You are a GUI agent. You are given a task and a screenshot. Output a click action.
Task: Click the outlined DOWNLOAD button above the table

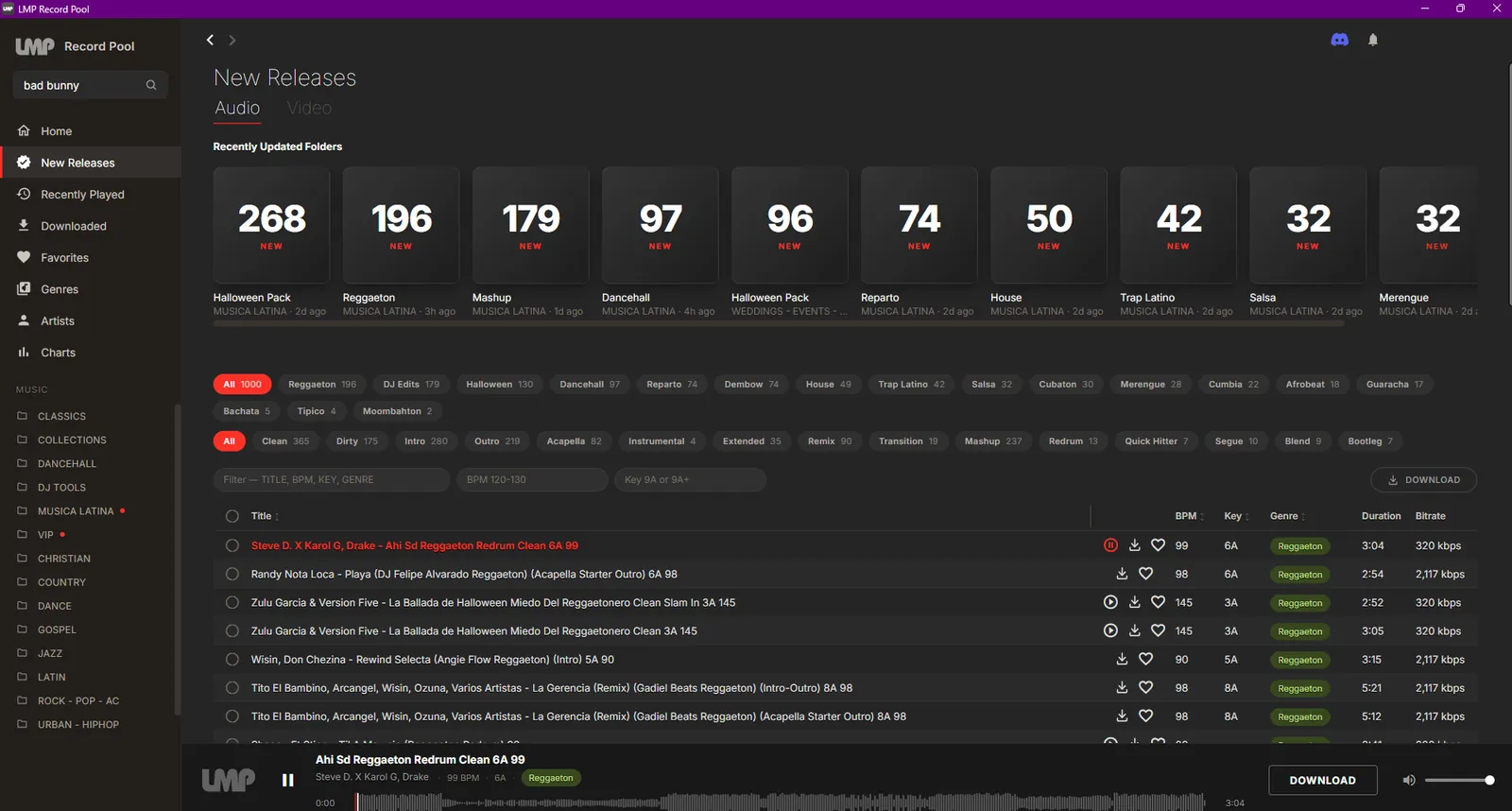pyautogui.click(x=1423, y=480)
